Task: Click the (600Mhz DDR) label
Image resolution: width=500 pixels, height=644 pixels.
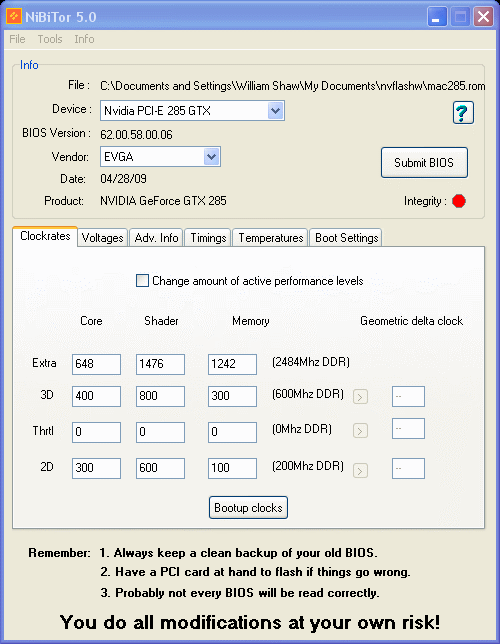Action: click(x=308, y=394)
